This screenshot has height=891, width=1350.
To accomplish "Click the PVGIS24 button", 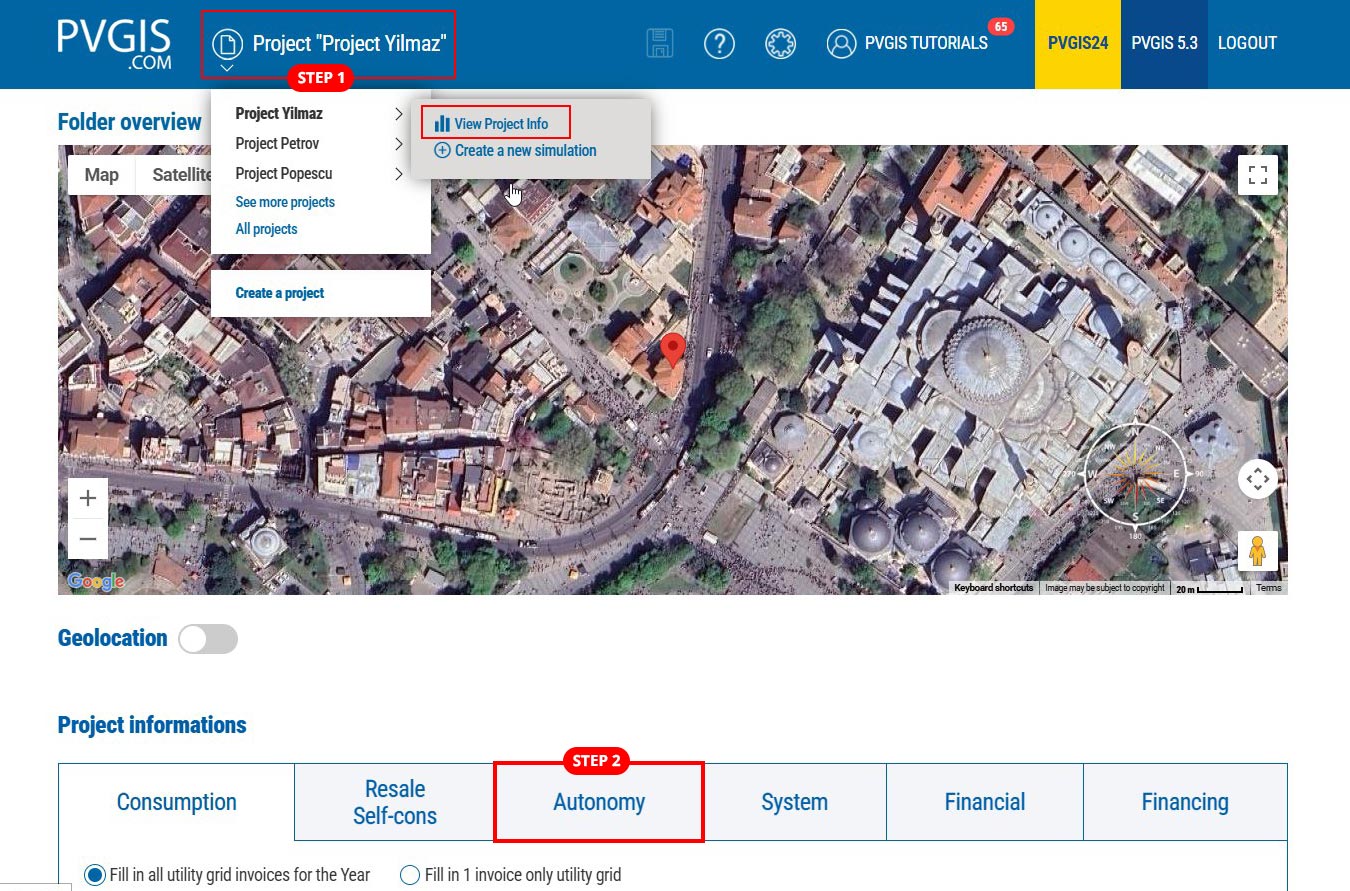I will click(1077, 44).
